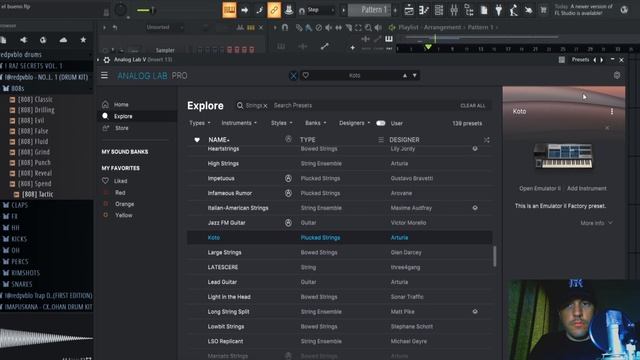
Task: Click the cloud icon in FL browser
Action: pos(63,40)
